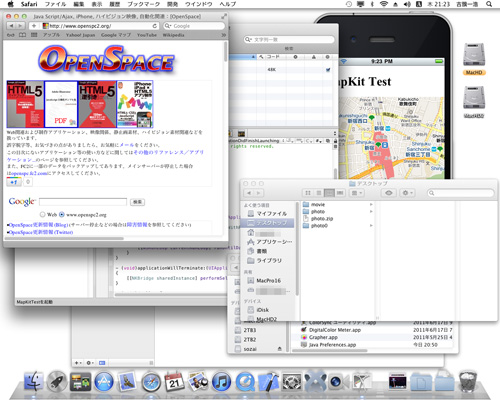The image size is (500, 400).
Task: Expand photo0 folder arrow in Finder
Action: (x=371, y=226)
